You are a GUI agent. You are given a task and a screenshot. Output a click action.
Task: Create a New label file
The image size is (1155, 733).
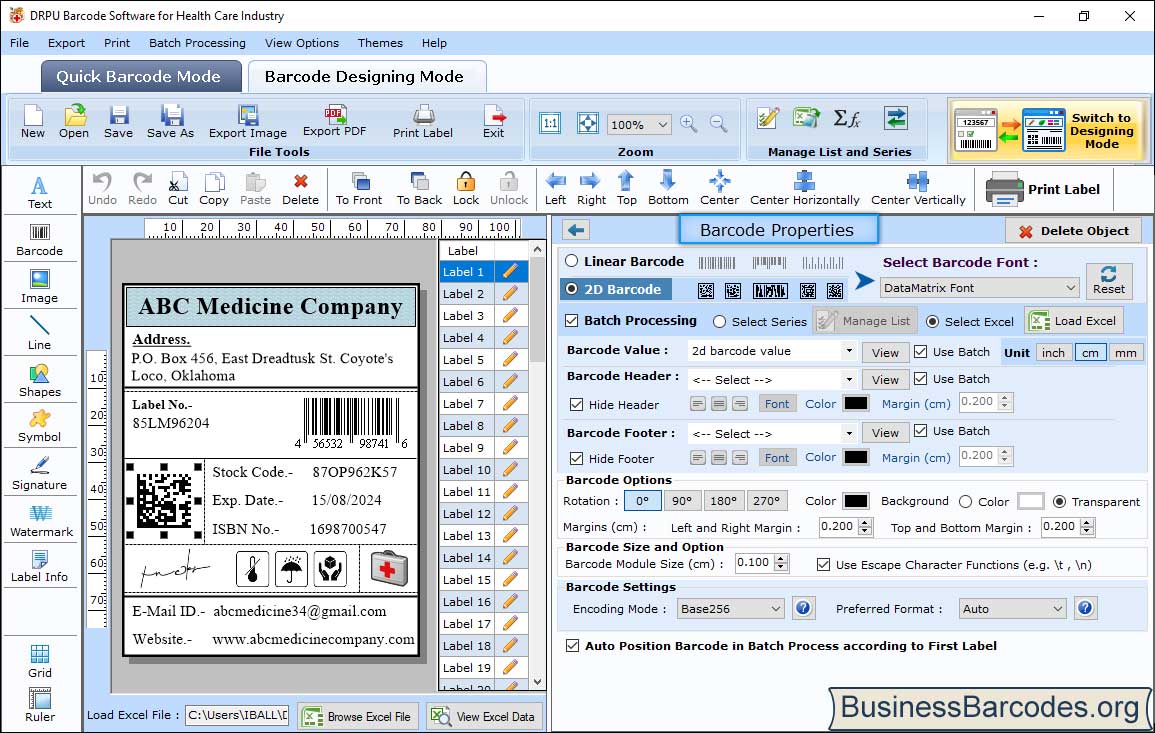[x=32, y=122]
